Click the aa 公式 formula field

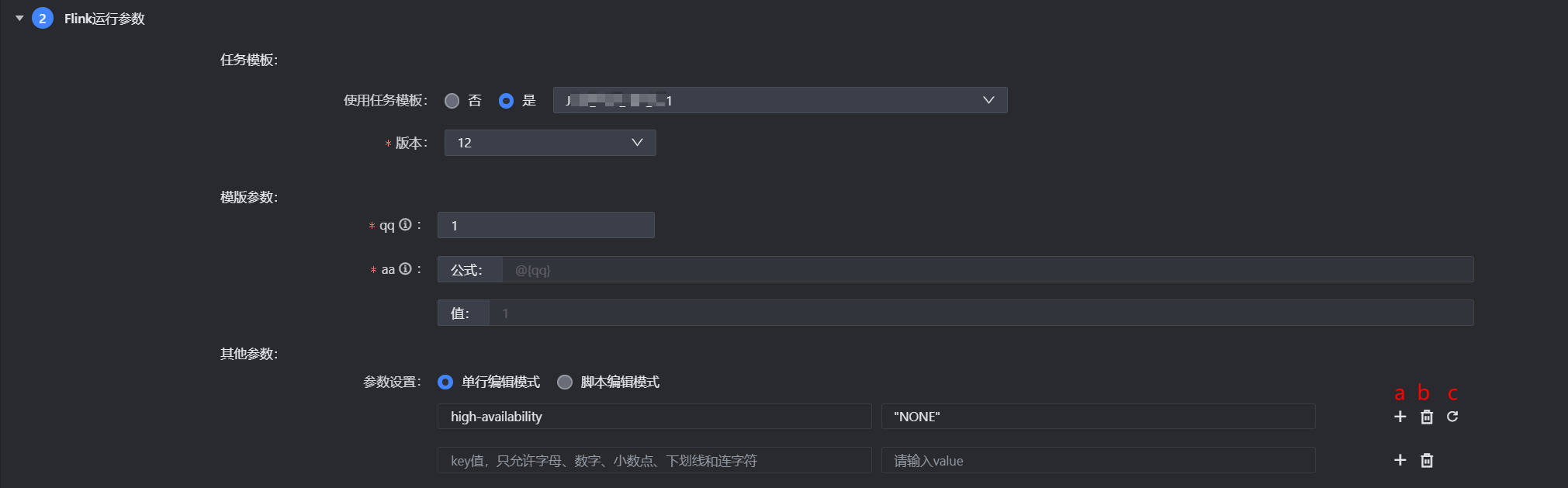pos(985,269)
